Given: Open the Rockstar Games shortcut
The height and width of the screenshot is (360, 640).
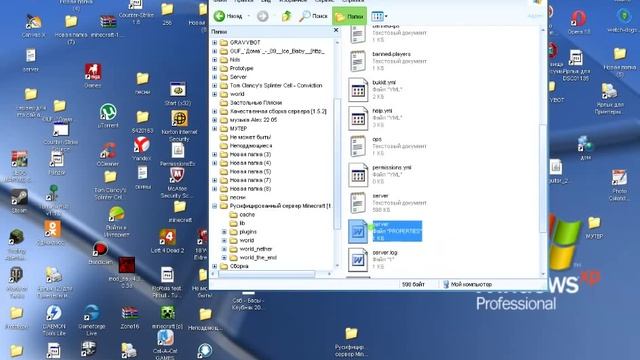Looking at the screenshot, I should (93, 76).
